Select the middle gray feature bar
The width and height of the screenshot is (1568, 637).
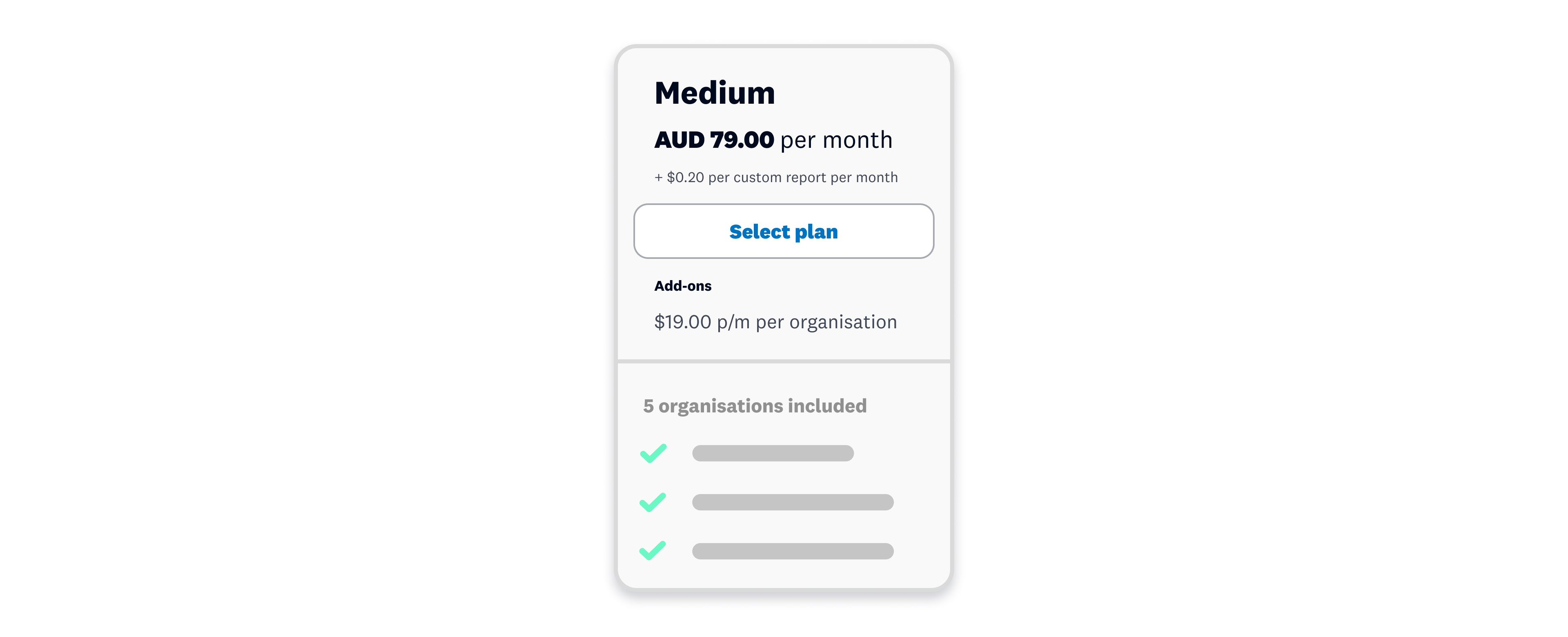pyautogui.click(x=792, y=502)
